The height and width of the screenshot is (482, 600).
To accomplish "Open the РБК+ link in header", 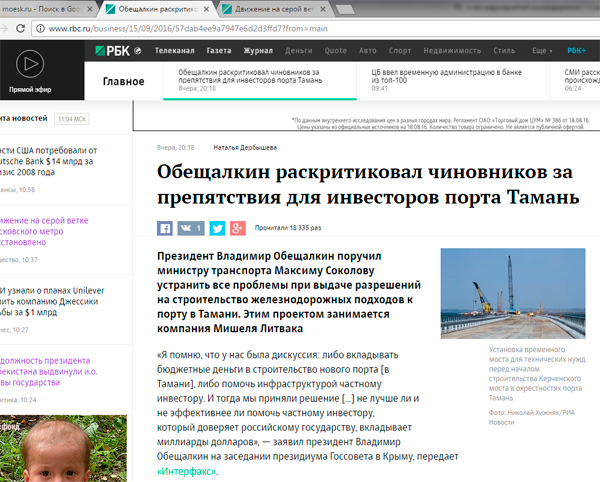I will point(577,50).
